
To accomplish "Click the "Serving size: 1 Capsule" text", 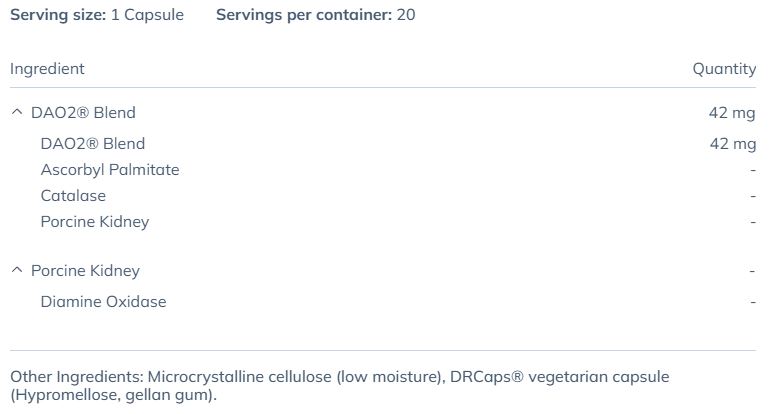I will click(97, 15).
